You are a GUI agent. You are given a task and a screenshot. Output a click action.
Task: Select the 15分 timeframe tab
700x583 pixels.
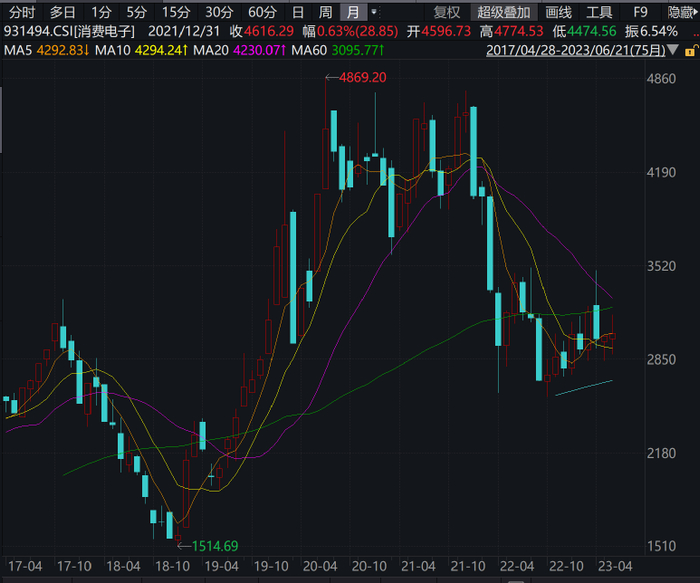click(x=175, y=12)
